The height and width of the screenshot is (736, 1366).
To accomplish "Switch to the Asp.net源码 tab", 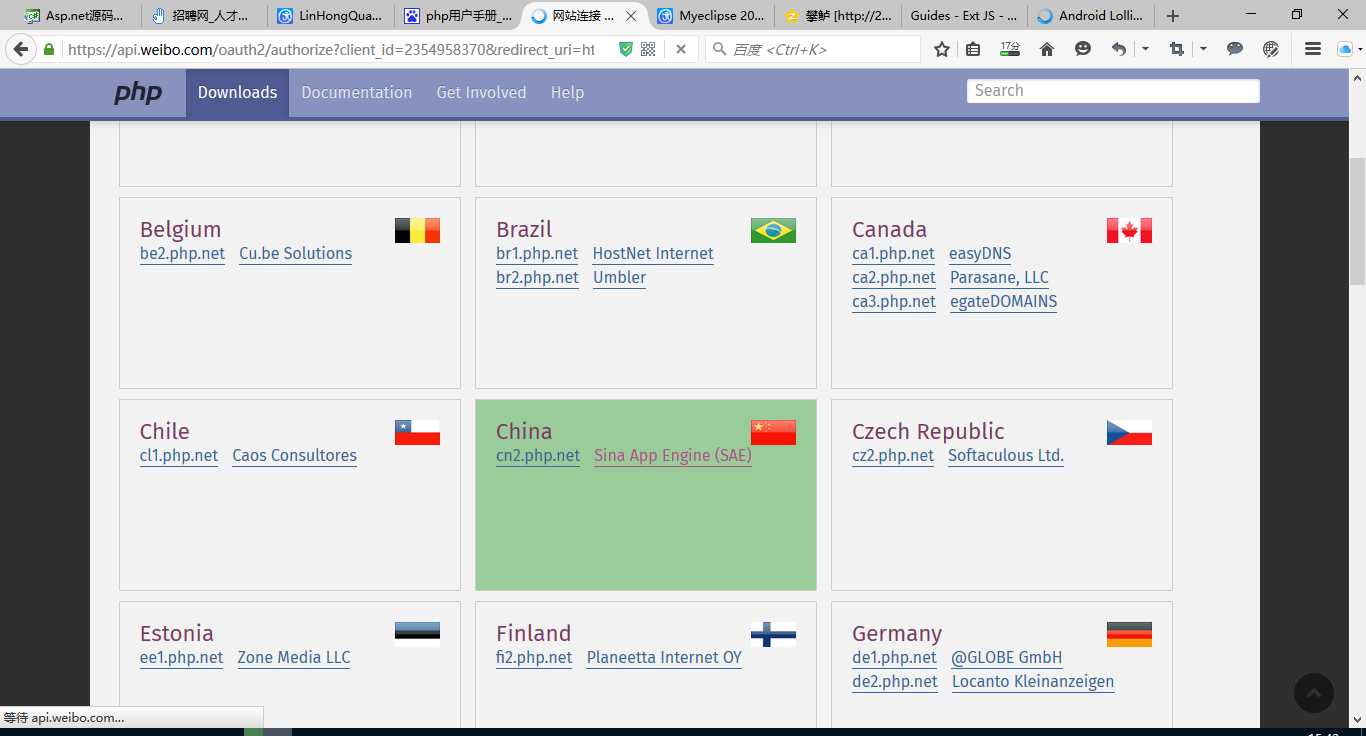I will point(77,16).
